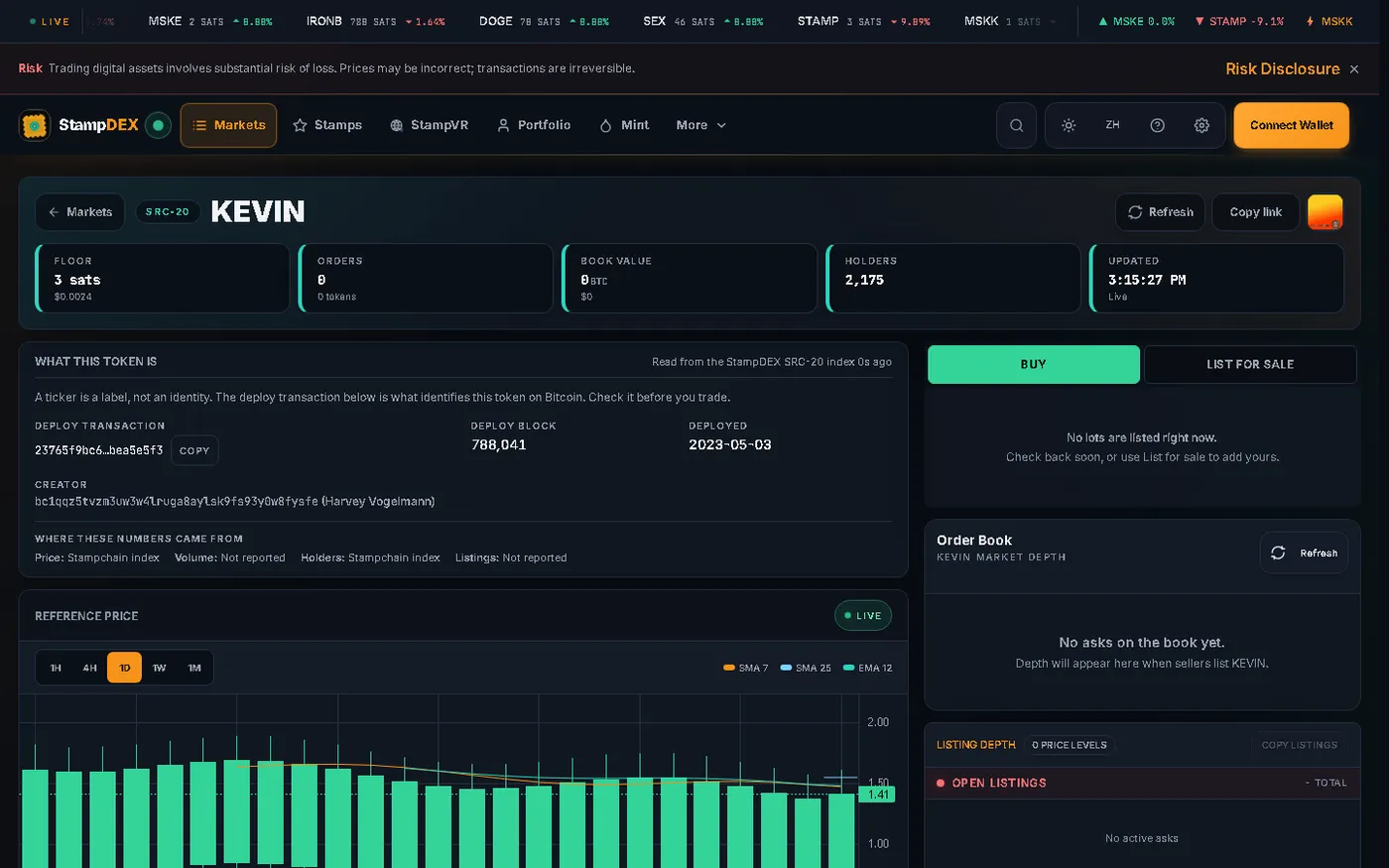Screen dimensions: 1389x868
Task: Switch language with ZH button
Action: coord(1112,125)
